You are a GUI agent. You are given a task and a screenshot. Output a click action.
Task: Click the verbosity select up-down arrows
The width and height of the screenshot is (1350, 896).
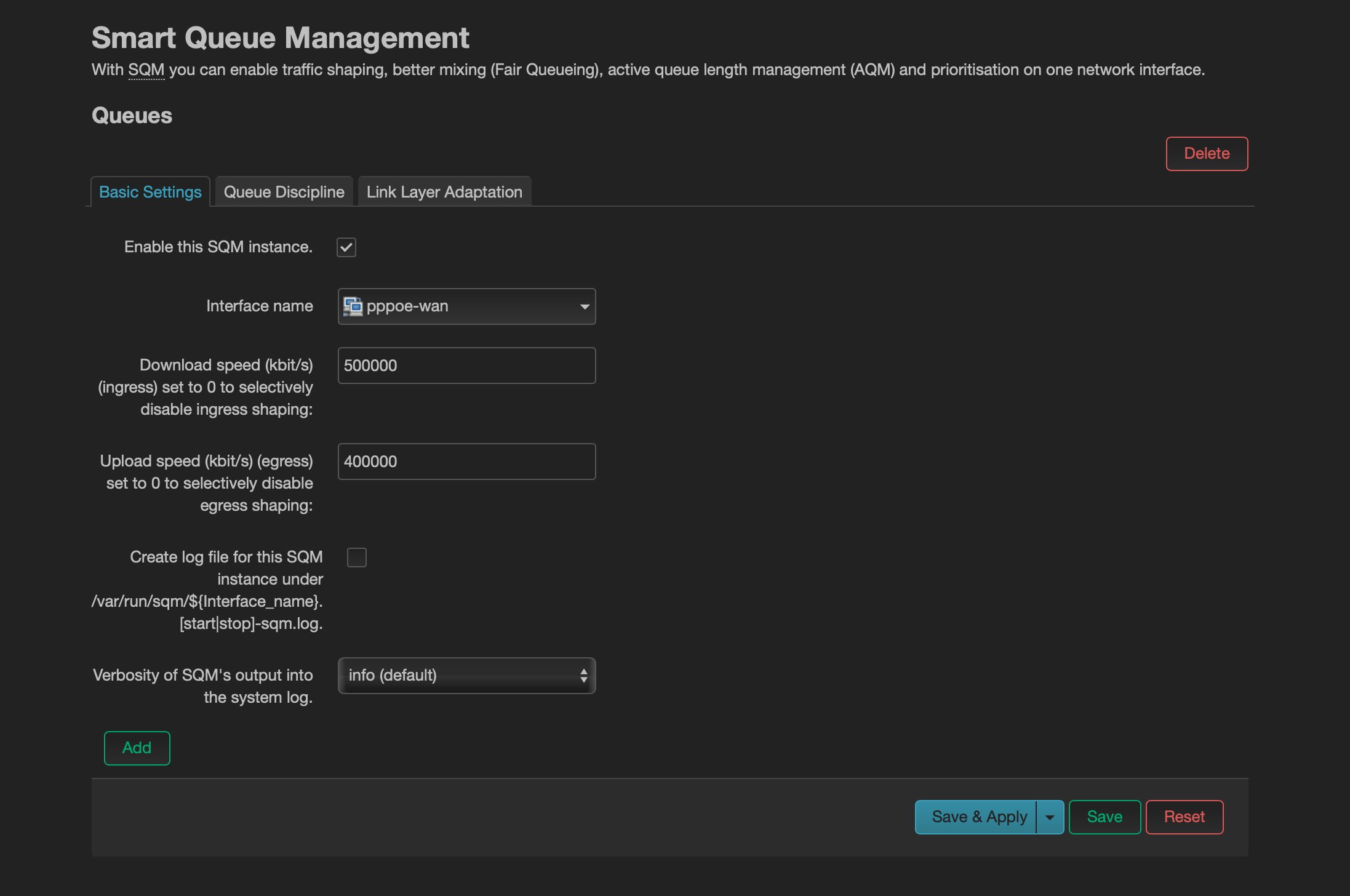pyautogui.click(x=583, y=676)
